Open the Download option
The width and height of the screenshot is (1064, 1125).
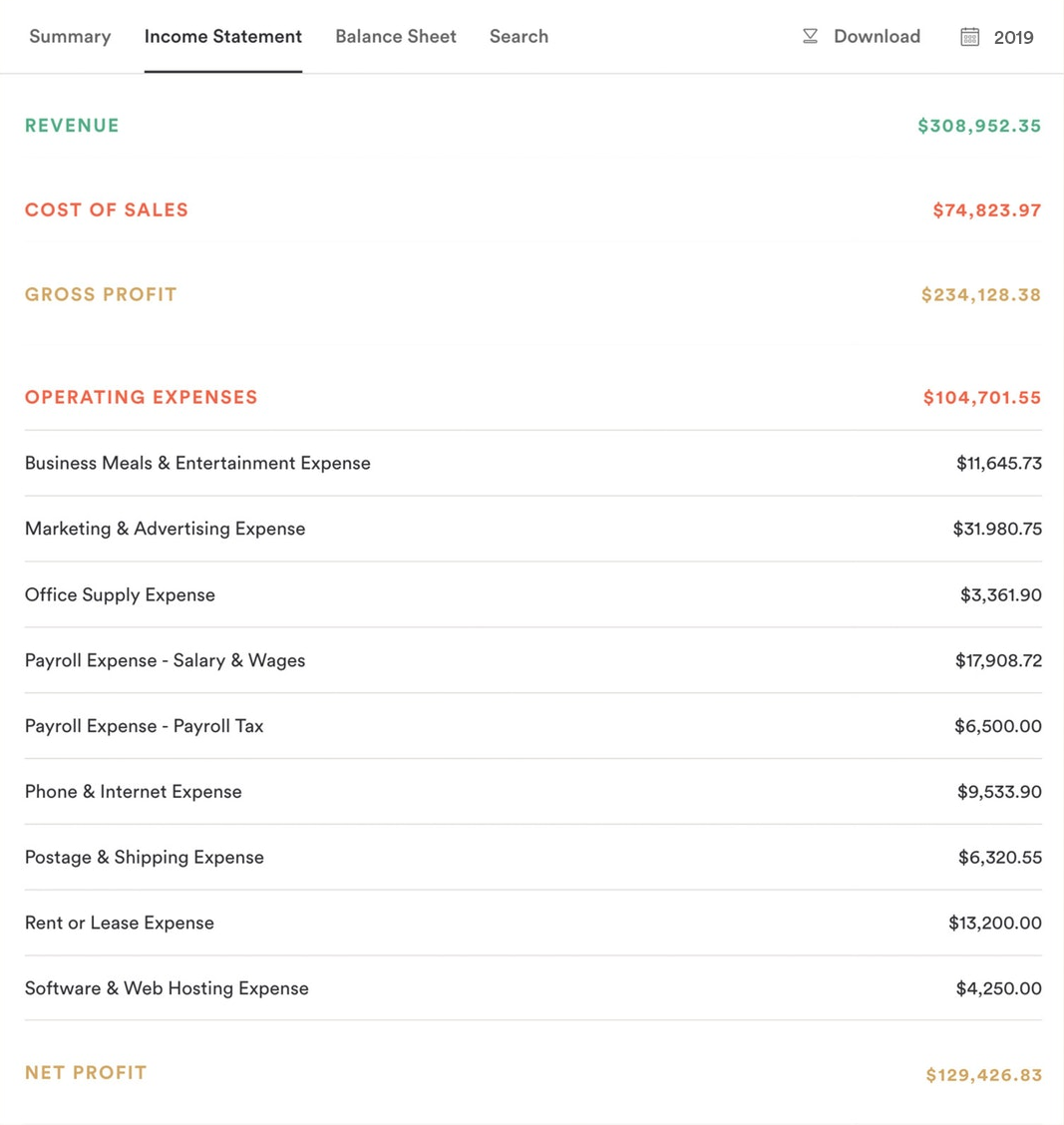(x=876, y=36)
